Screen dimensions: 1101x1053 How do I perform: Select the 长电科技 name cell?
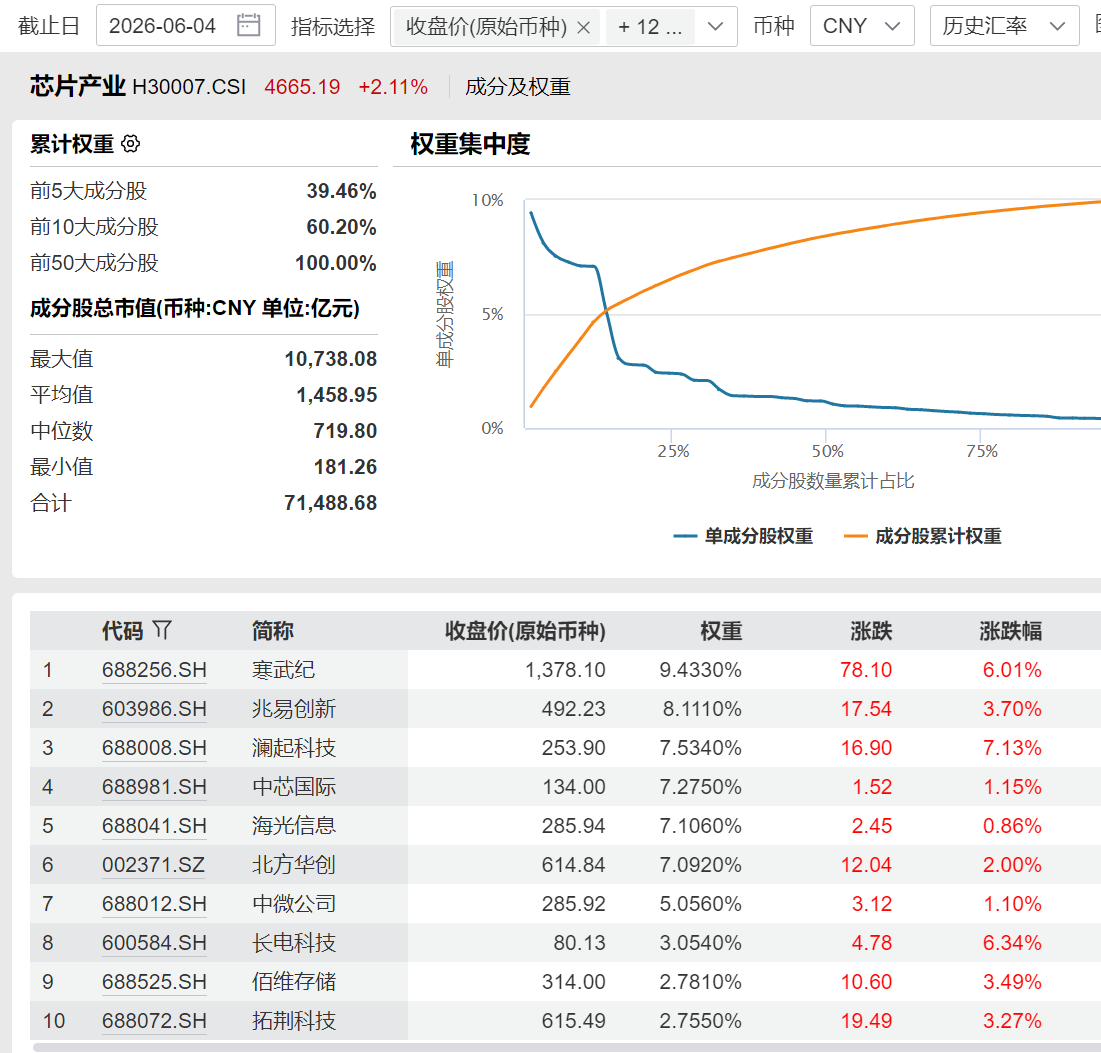(x=294, y=942)
